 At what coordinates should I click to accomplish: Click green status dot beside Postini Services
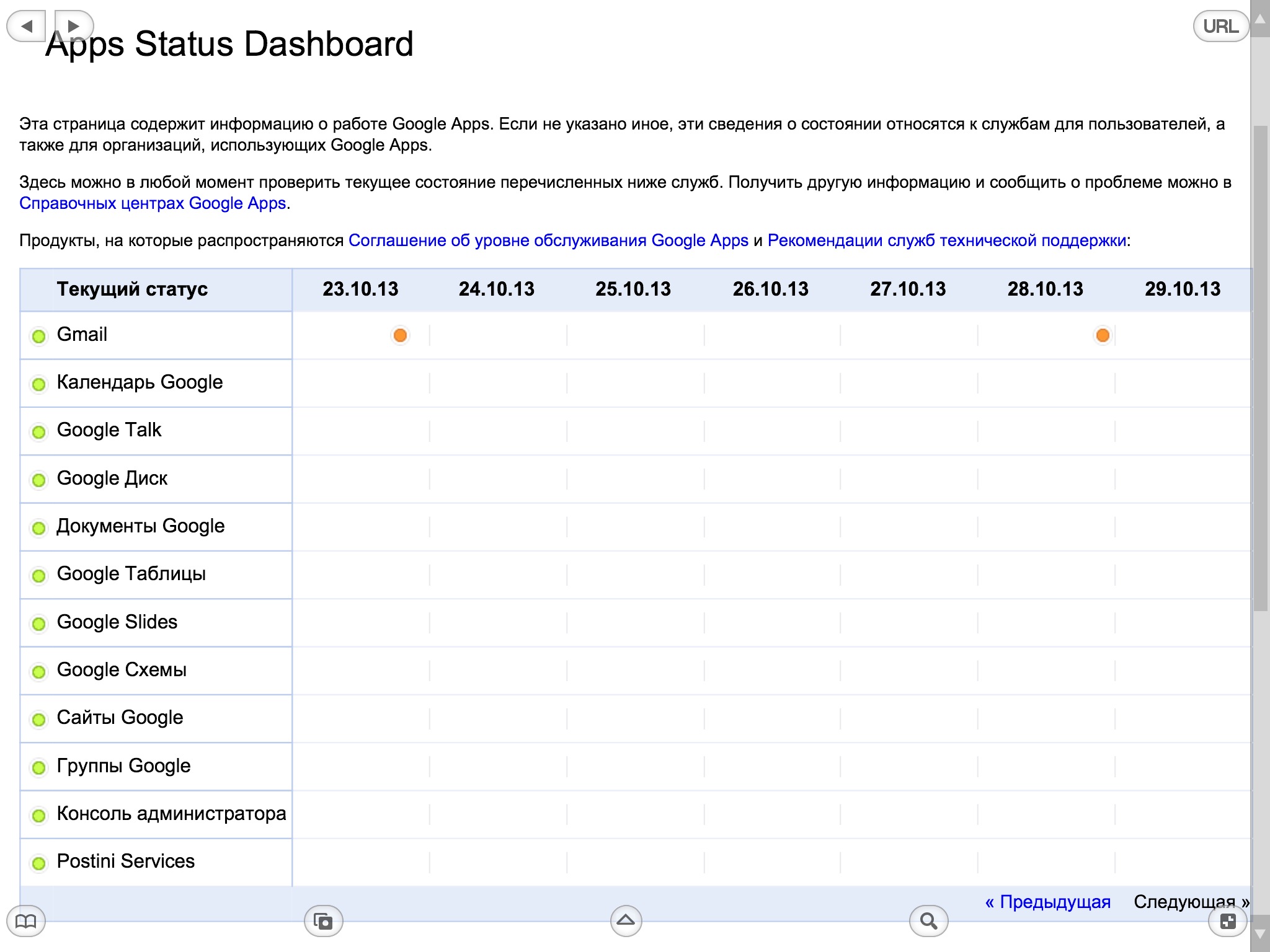38,863
